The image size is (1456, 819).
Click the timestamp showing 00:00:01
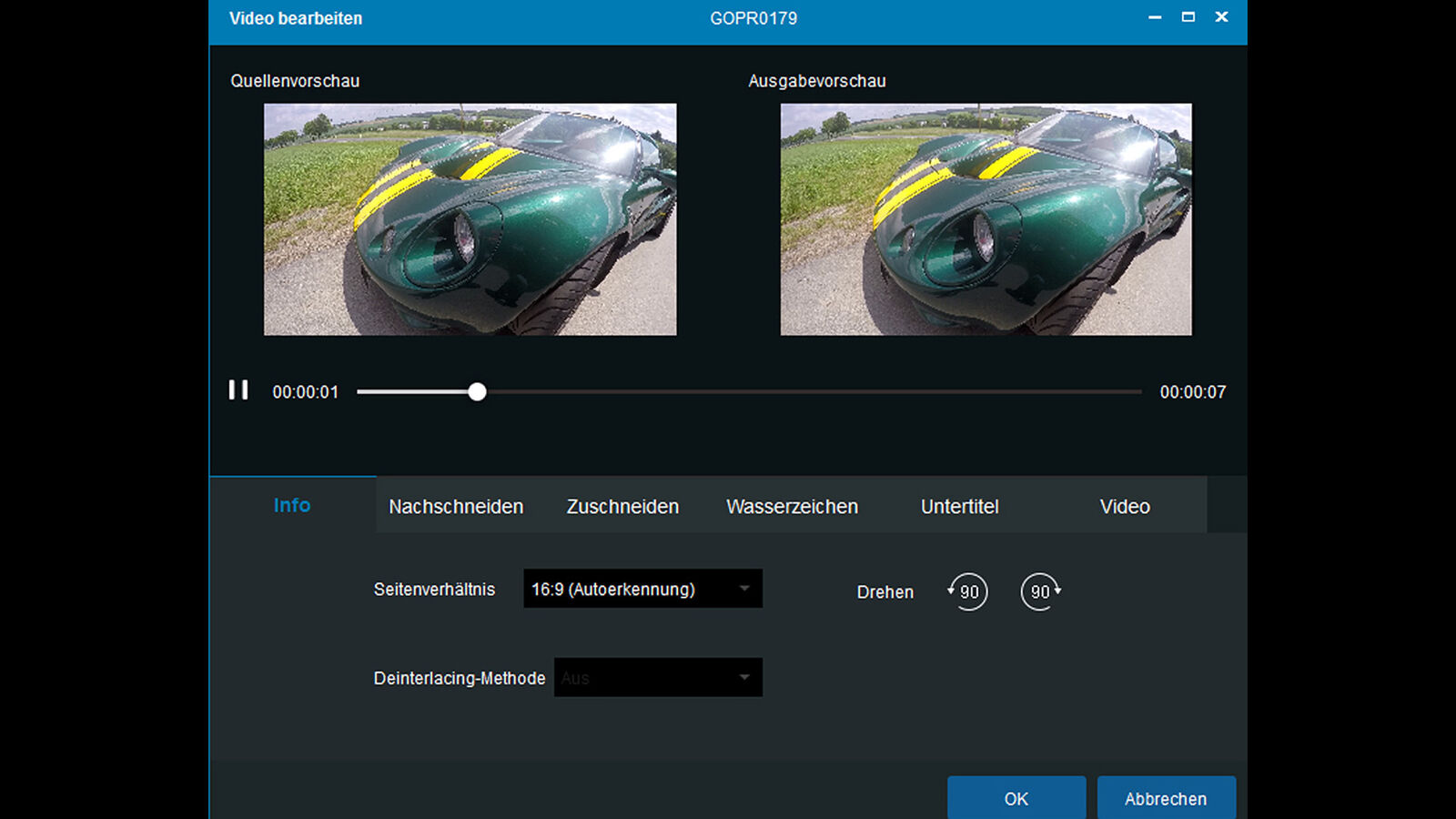tap(306, 391)
